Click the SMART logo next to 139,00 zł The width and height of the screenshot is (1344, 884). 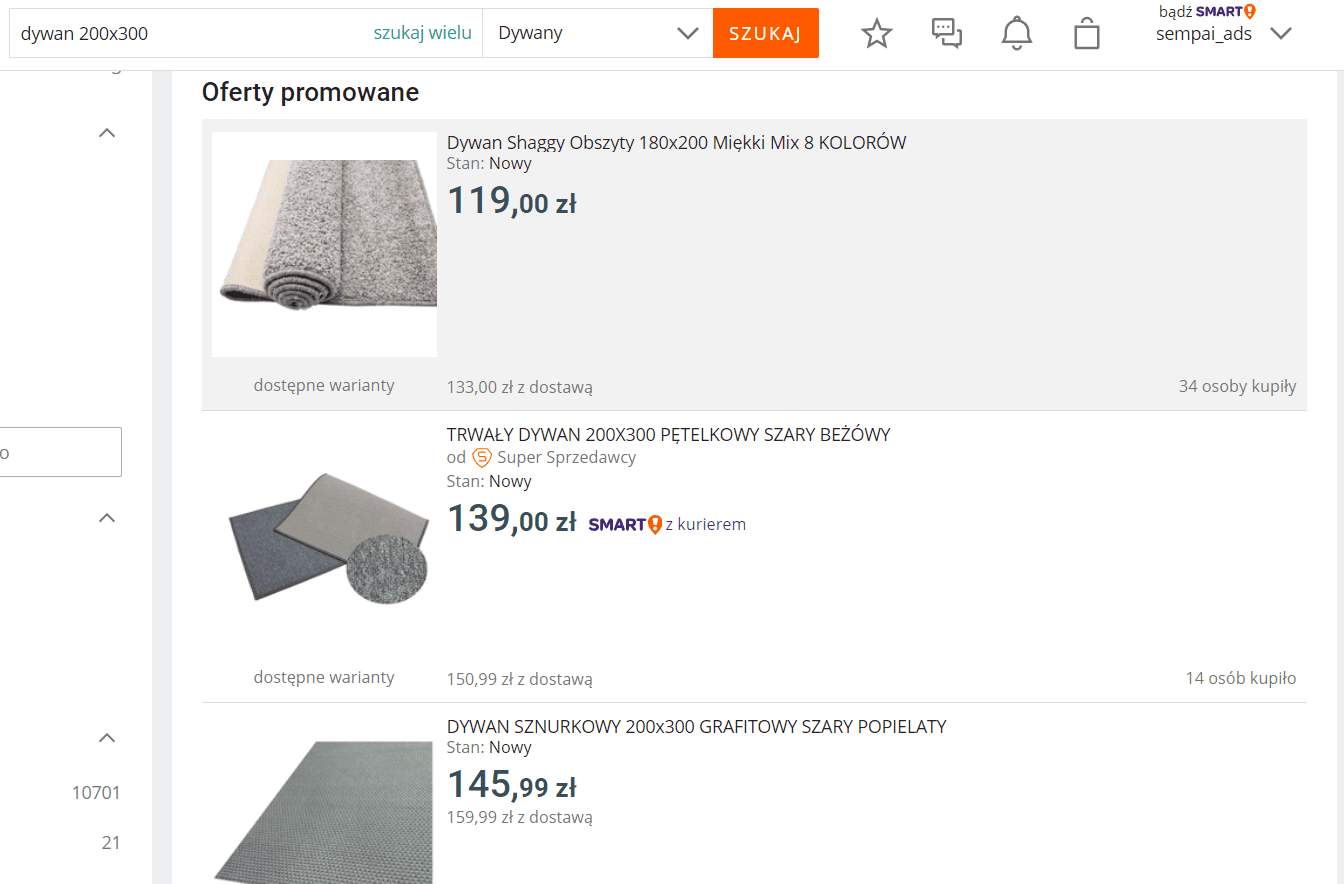point(625,524)
